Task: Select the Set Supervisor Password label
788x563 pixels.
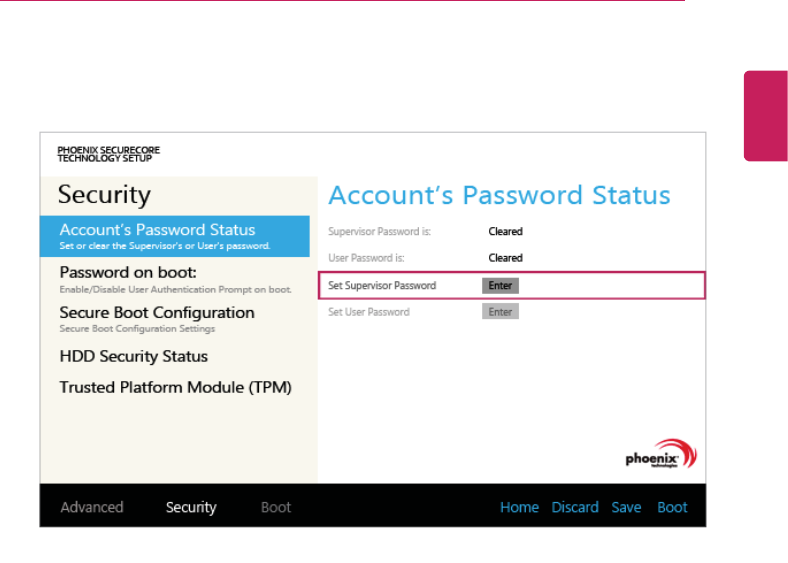Action: click(382, 286)
